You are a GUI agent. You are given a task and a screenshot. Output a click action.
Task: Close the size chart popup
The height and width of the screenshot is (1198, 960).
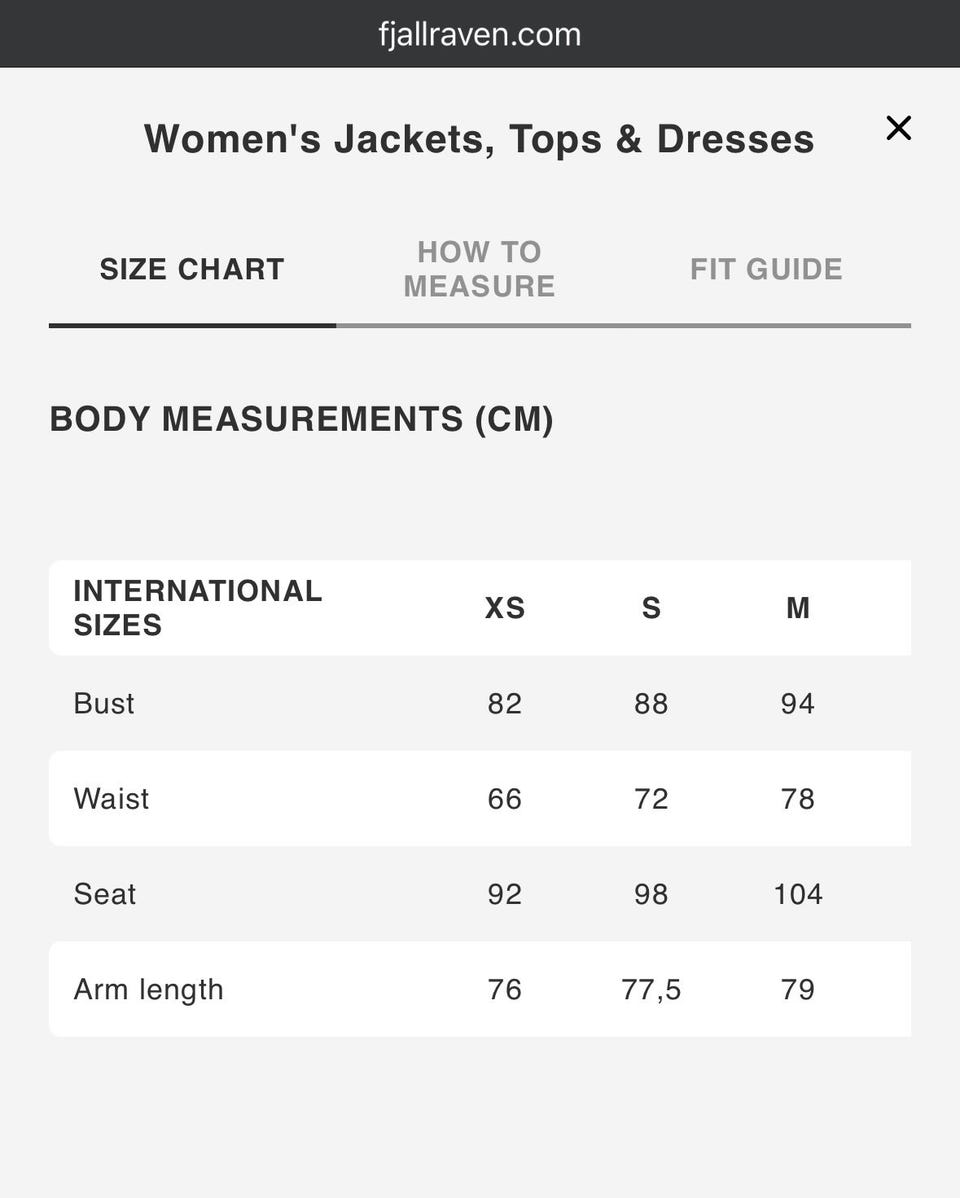coord(898,128)
